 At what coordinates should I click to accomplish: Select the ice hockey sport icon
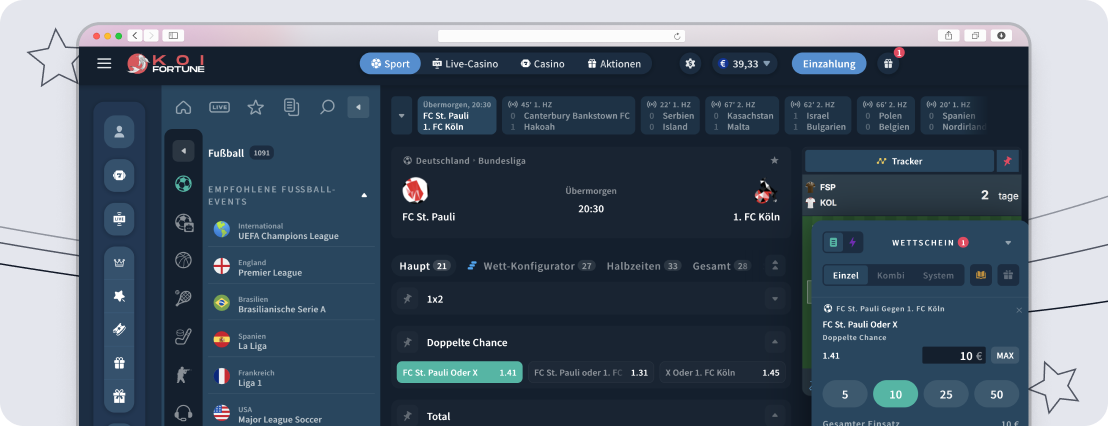[184, 336]
